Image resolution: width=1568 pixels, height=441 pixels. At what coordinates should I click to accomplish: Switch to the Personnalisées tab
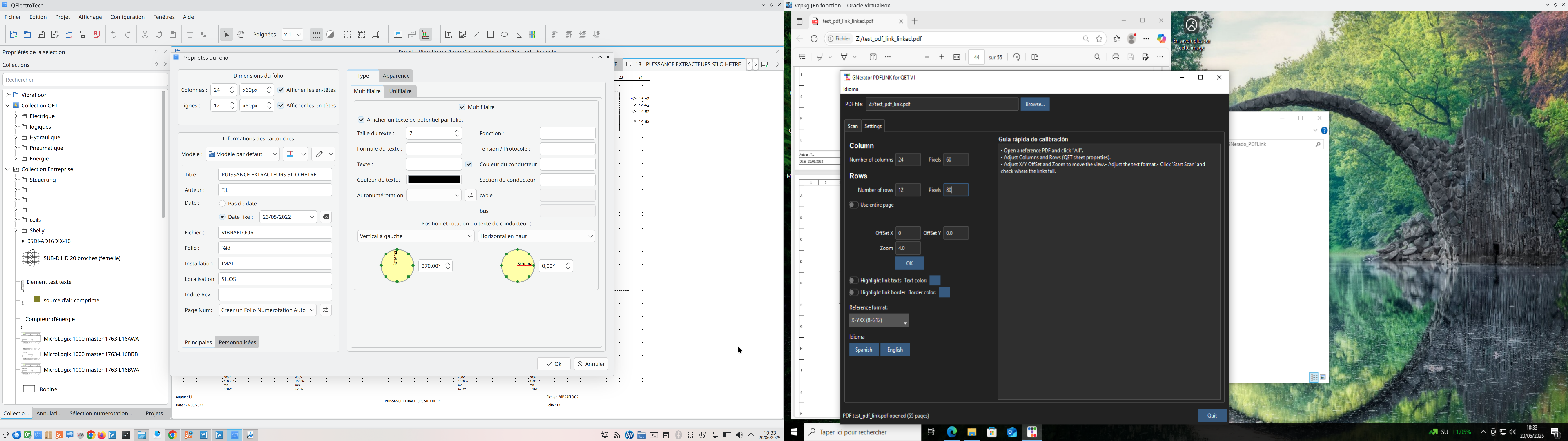pyautogui.click(x=237, y=342)
